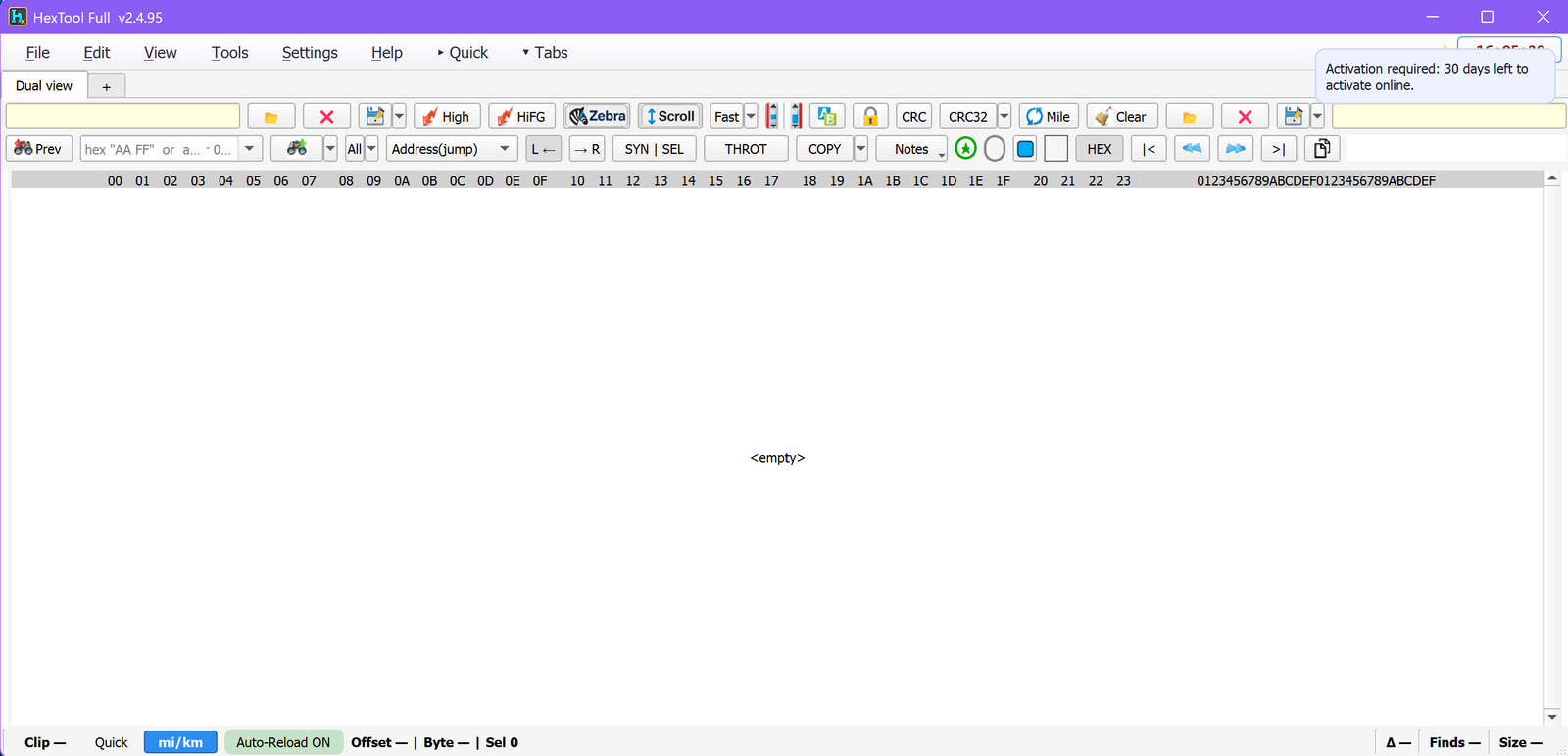Image resolution: width=1568 pixels, height=756 pixels.
Task: Expand the Quick menu
Action: (x=463, y=53)
